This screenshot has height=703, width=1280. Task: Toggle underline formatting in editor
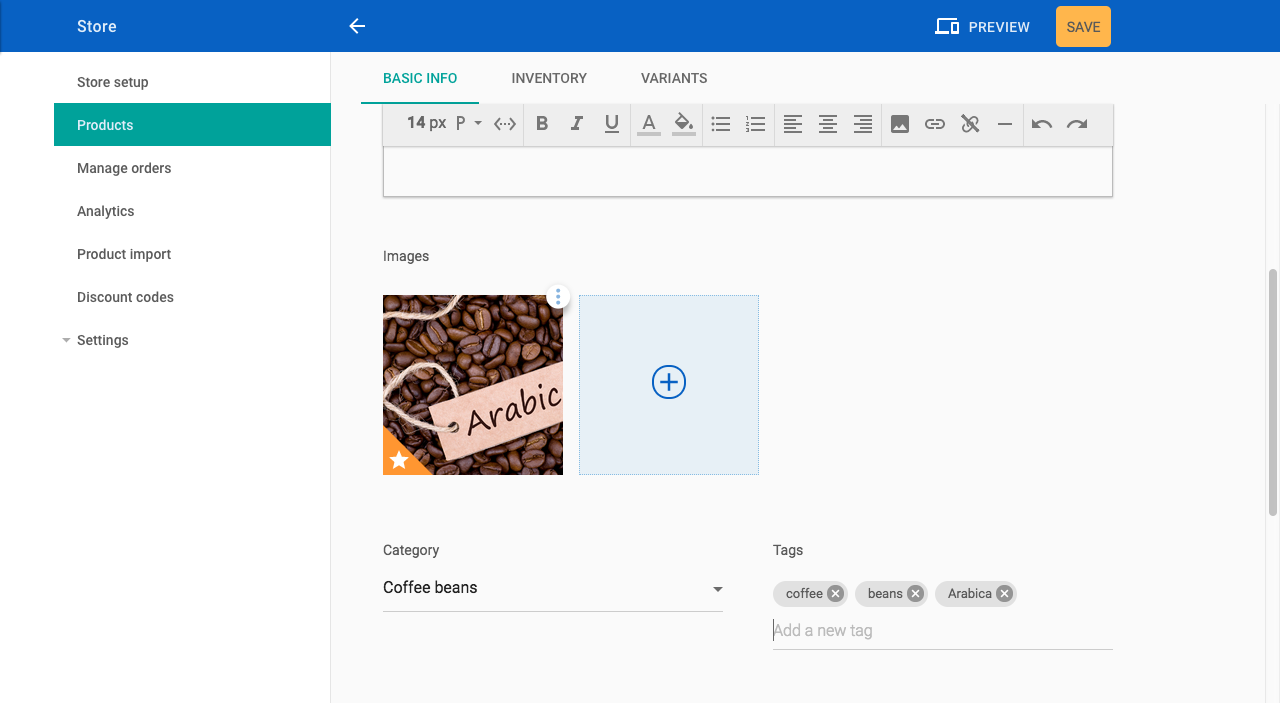(x=612, y=124)
